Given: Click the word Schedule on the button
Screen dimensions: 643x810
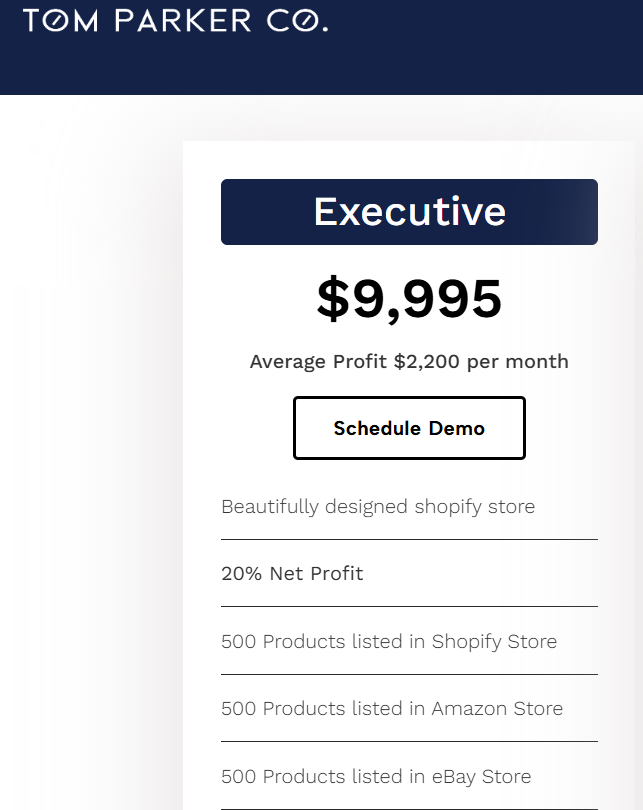Looking at the screenshot, I should tap(377, 428).
